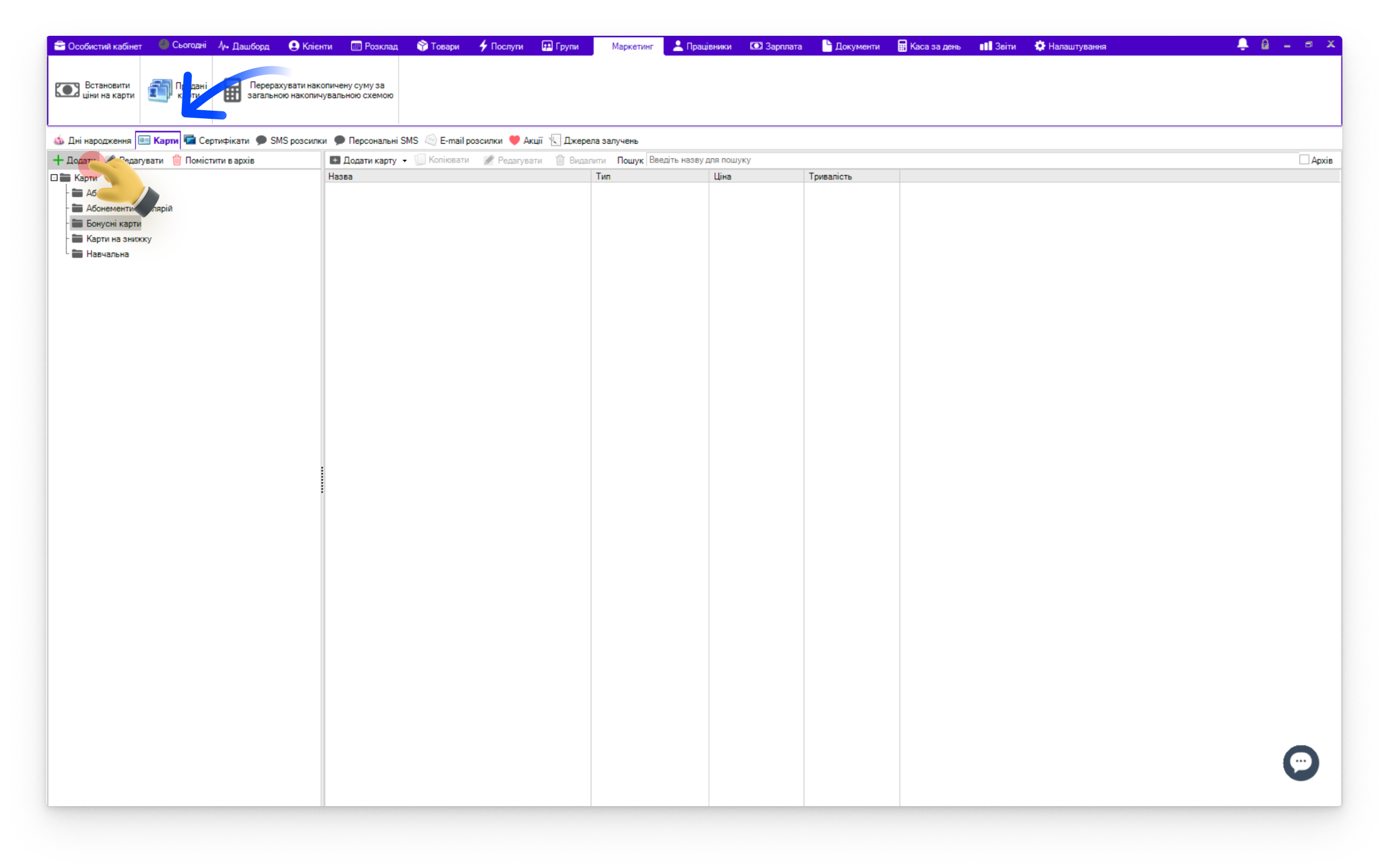Open the Дашборд section
Image resolution: width=1389 pixels, height=868 pixels.
click(x=244, y=46)
